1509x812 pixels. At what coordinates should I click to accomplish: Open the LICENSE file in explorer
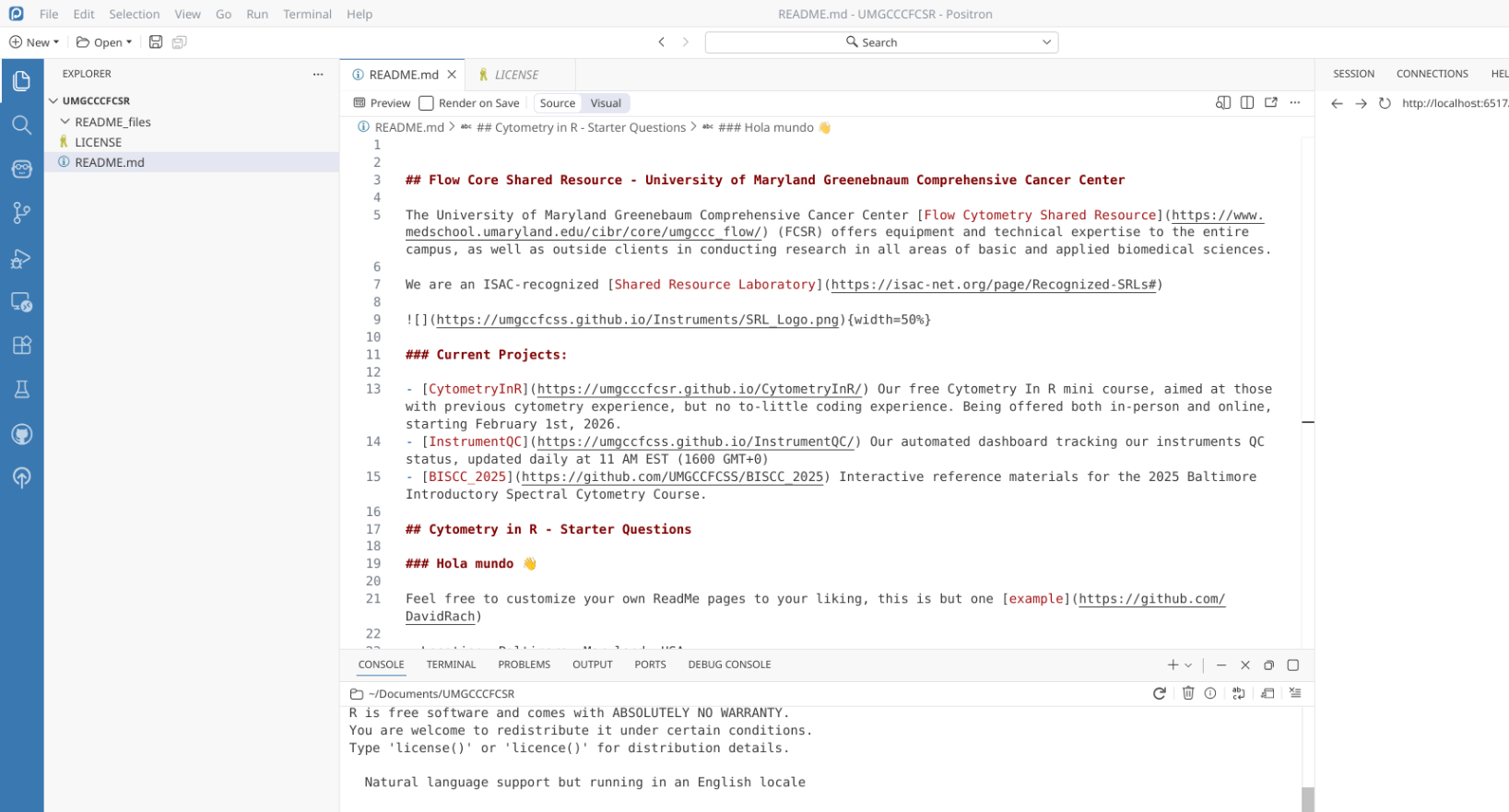(x=98, y=142)
